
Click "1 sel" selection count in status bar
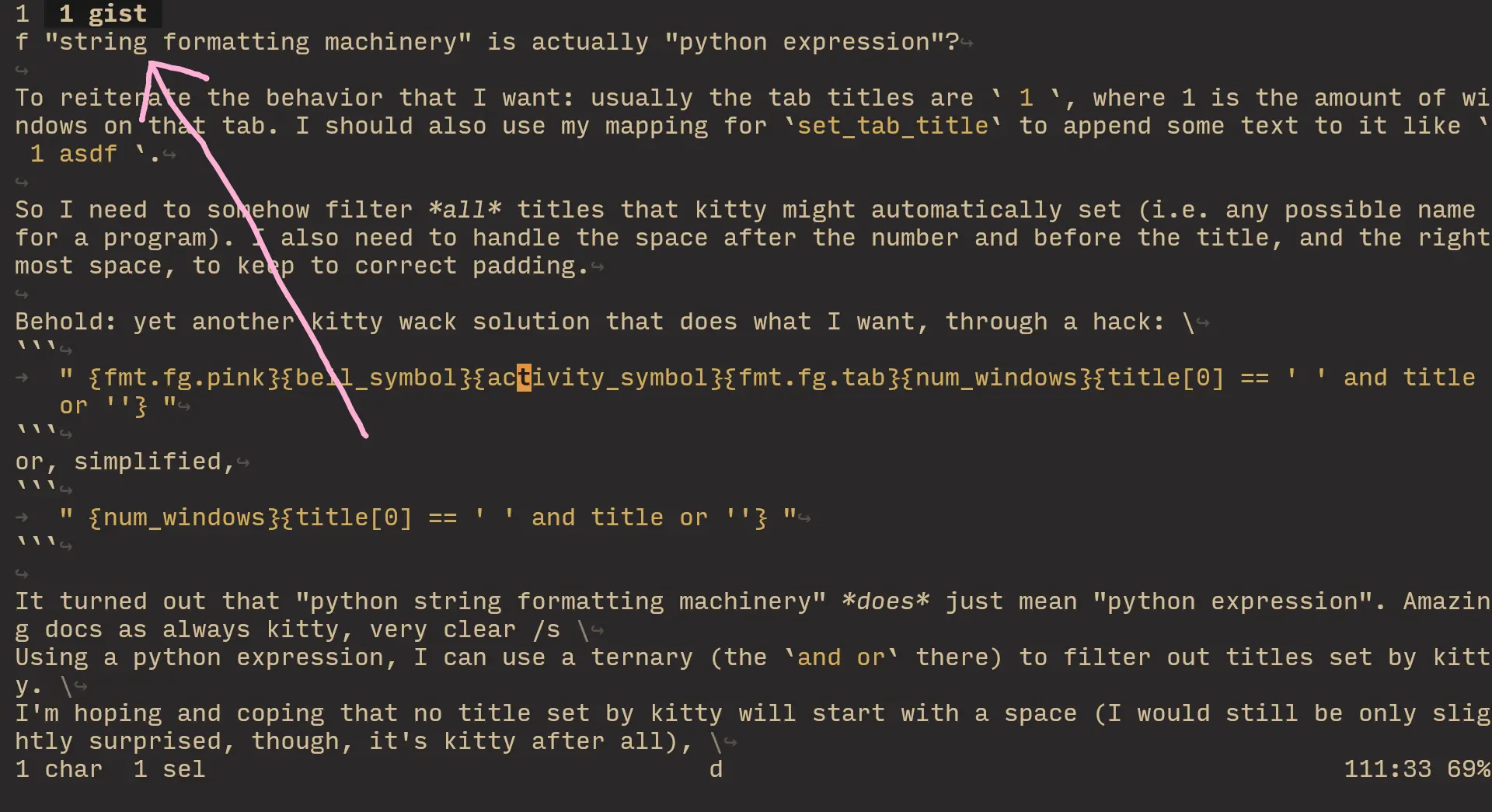[169, 769]
